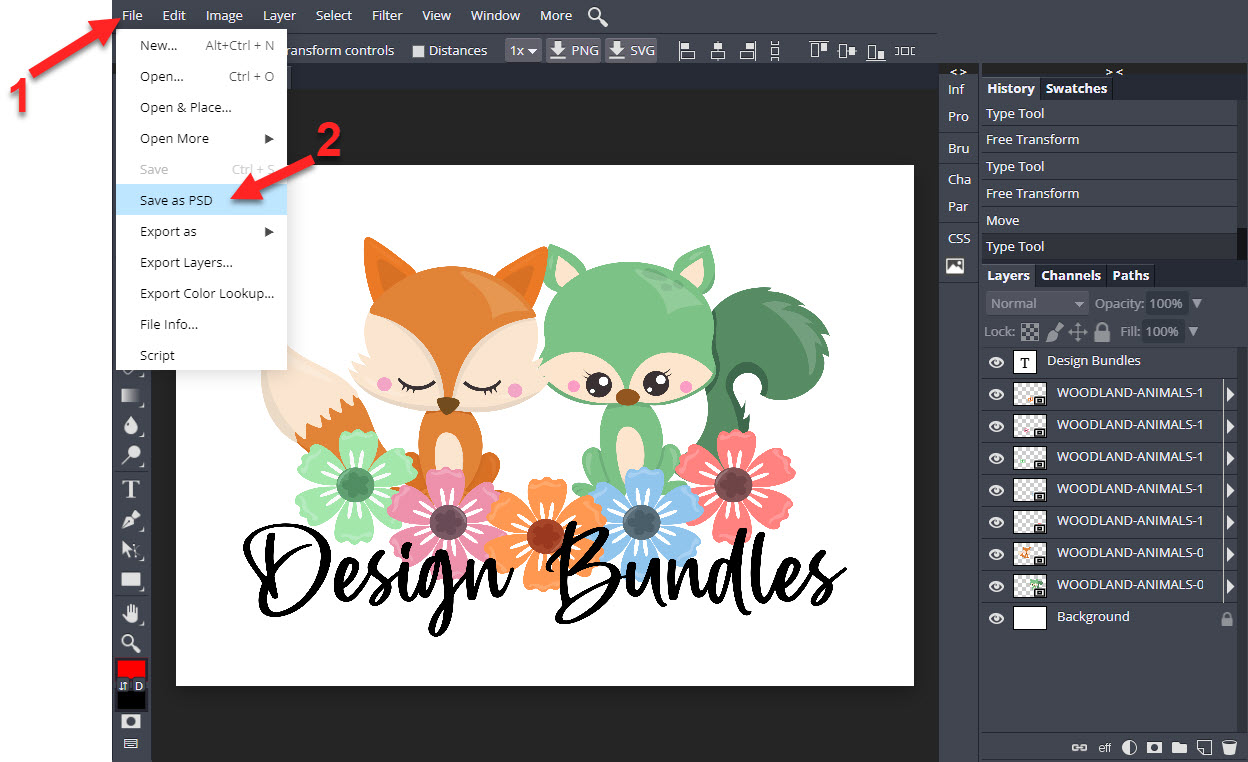This screenshot has width=1248, height=762.
Task: Open layer effects via eff button
Action: [x=1105, y=747]
